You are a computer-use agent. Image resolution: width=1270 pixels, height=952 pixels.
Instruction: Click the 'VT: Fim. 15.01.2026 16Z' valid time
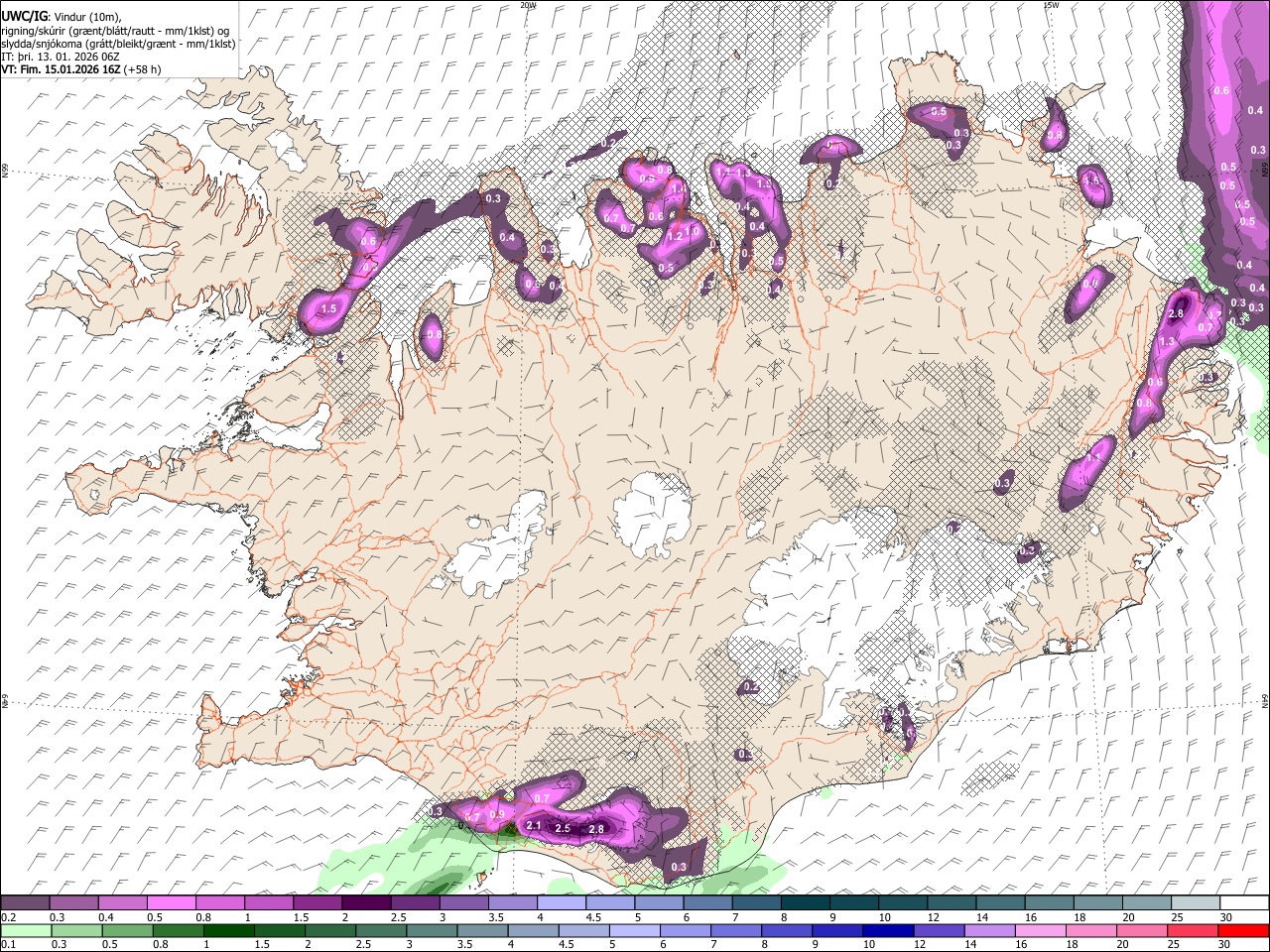(62, 69)
